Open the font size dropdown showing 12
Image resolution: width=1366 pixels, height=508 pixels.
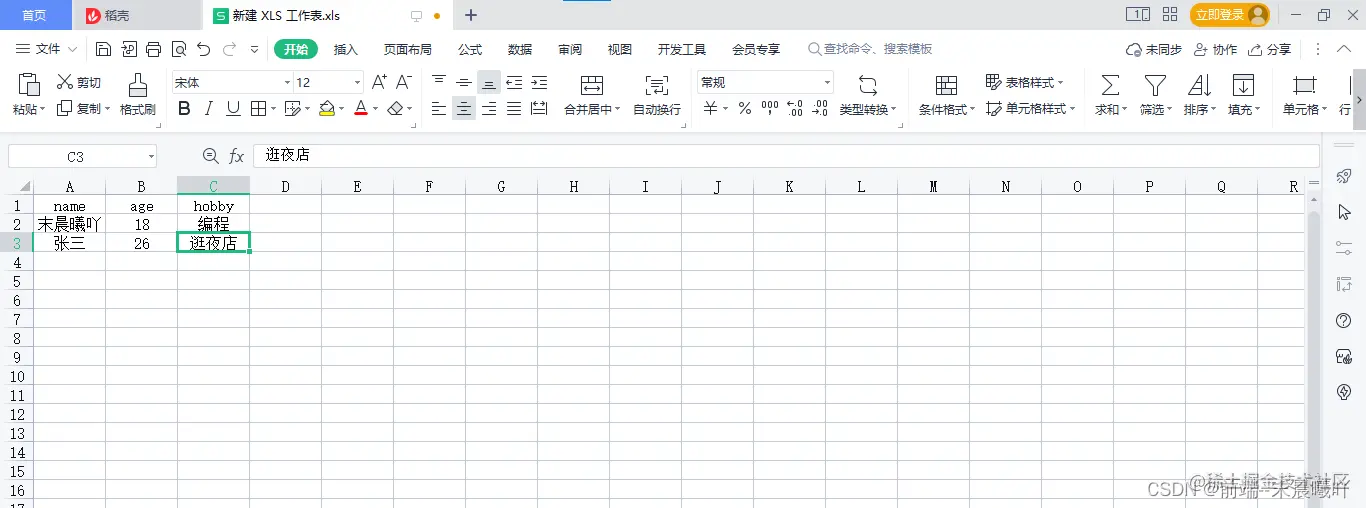point(357,83)
